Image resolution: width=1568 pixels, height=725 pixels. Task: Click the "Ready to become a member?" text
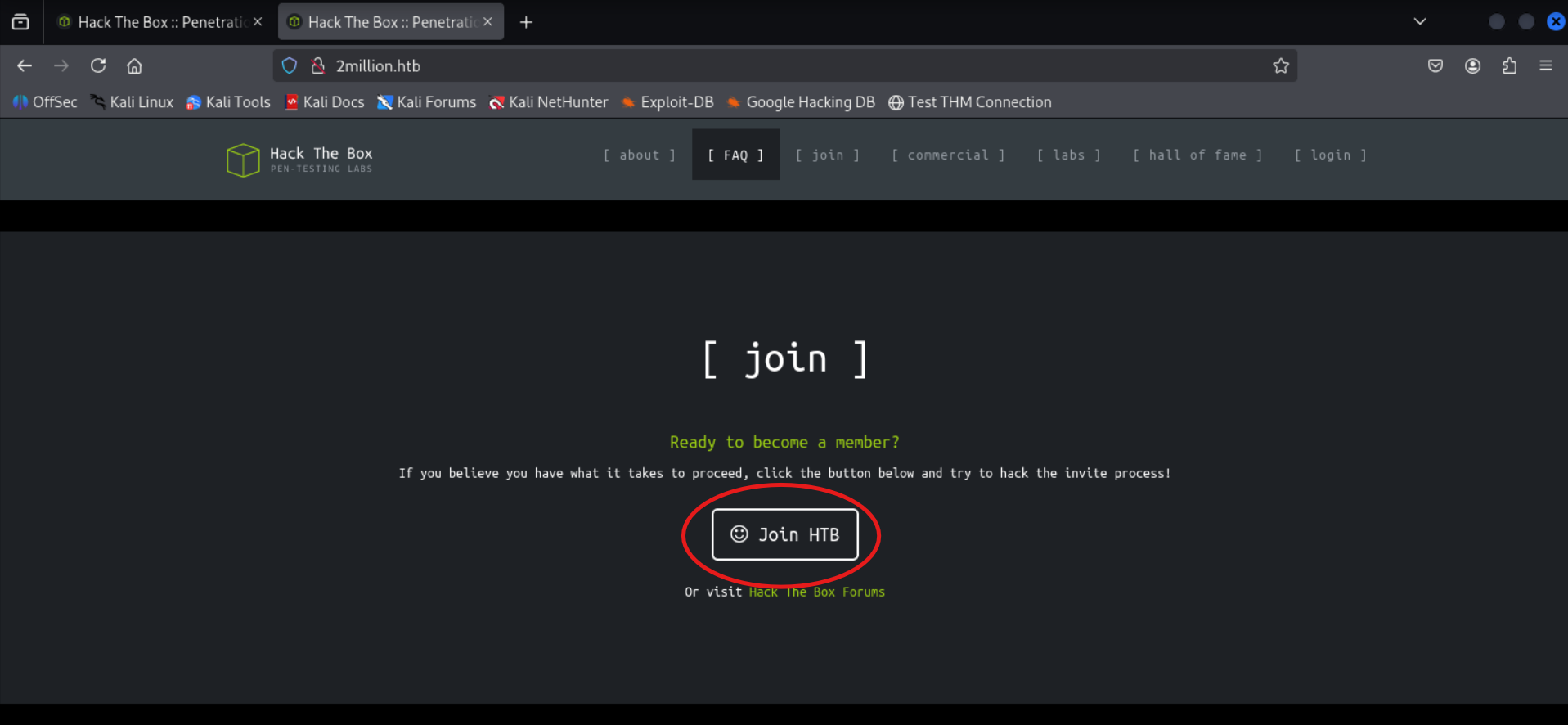coord(784,442)
